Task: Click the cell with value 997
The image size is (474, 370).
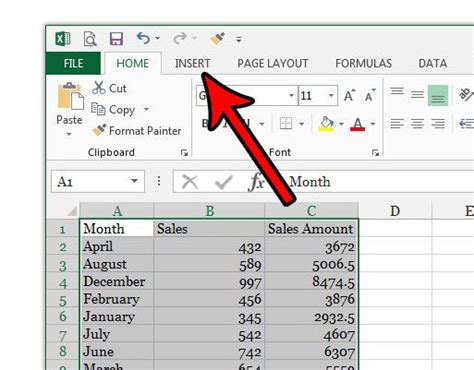Action: point(209,282)
